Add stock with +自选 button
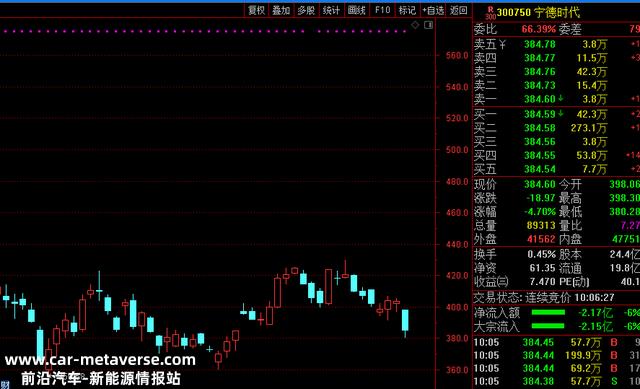Screen dimensions: 640x389 click(433, 10)
